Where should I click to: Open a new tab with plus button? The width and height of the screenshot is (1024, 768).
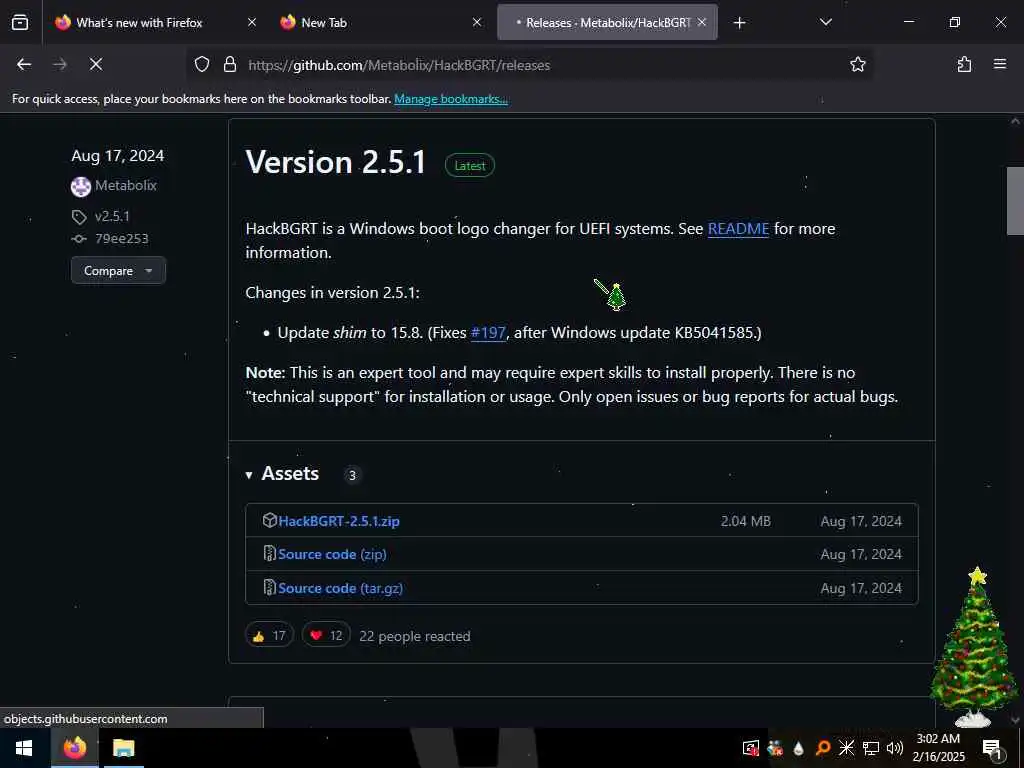(x=739, y=23)
